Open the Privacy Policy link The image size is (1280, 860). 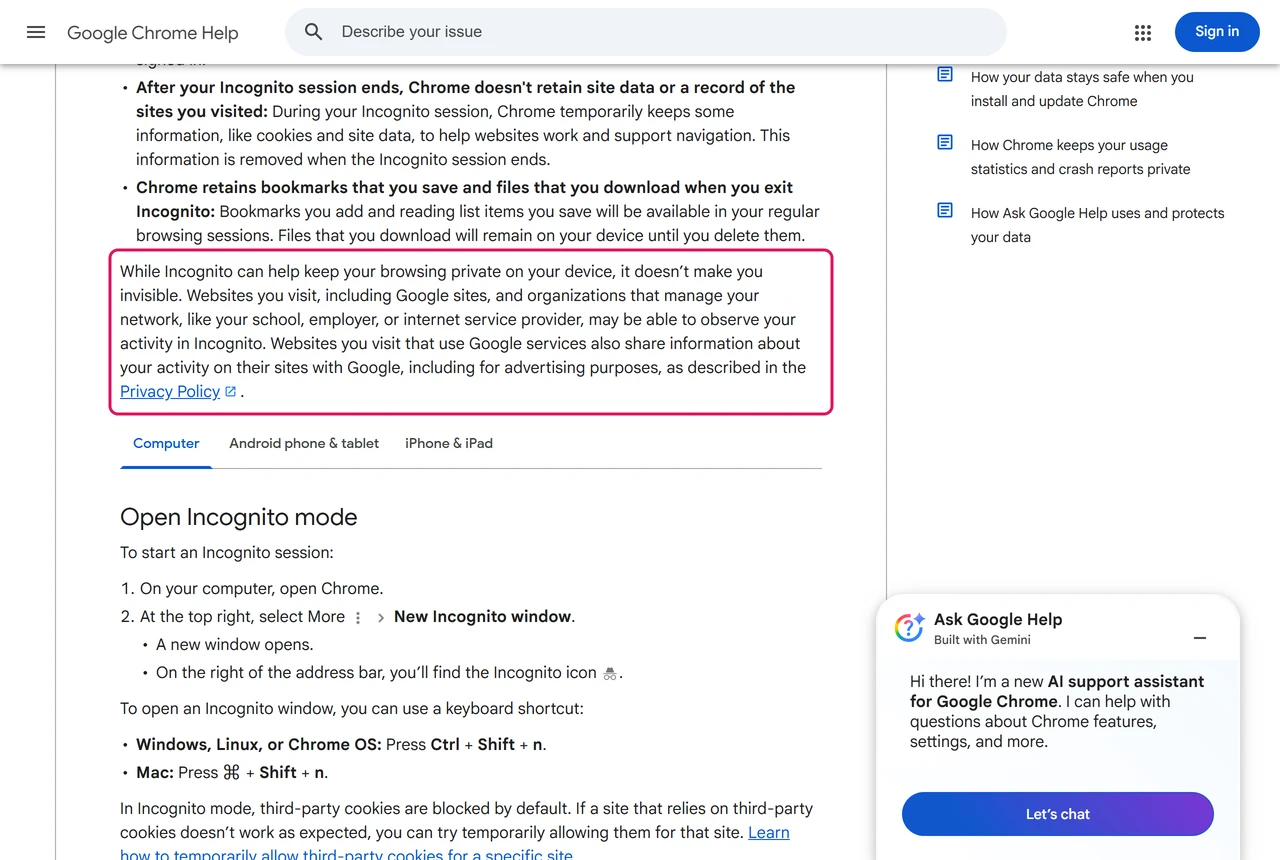170,392
